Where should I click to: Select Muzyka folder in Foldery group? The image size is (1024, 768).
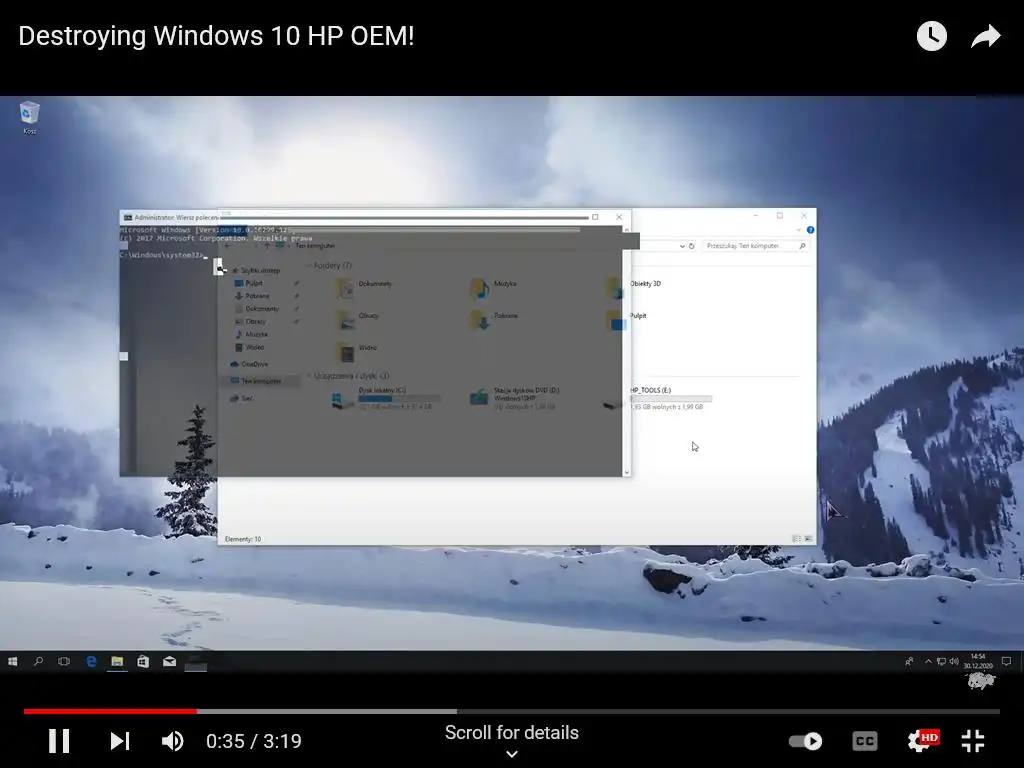[x=494, y=288]
